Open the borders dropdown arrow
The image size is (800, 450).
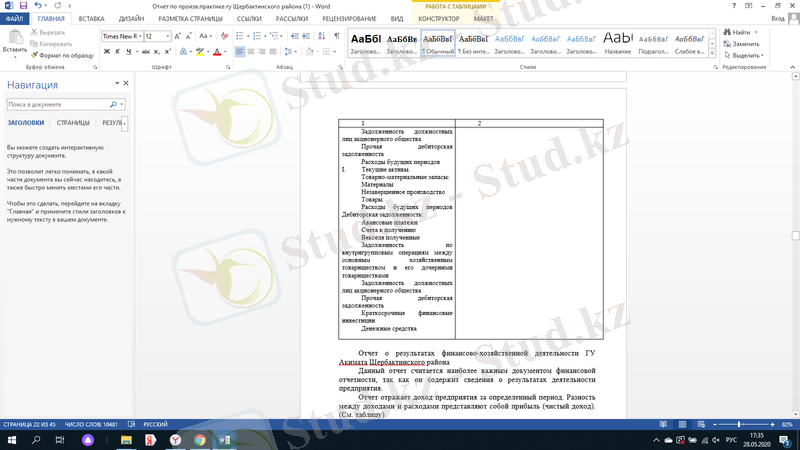(335, 52)
